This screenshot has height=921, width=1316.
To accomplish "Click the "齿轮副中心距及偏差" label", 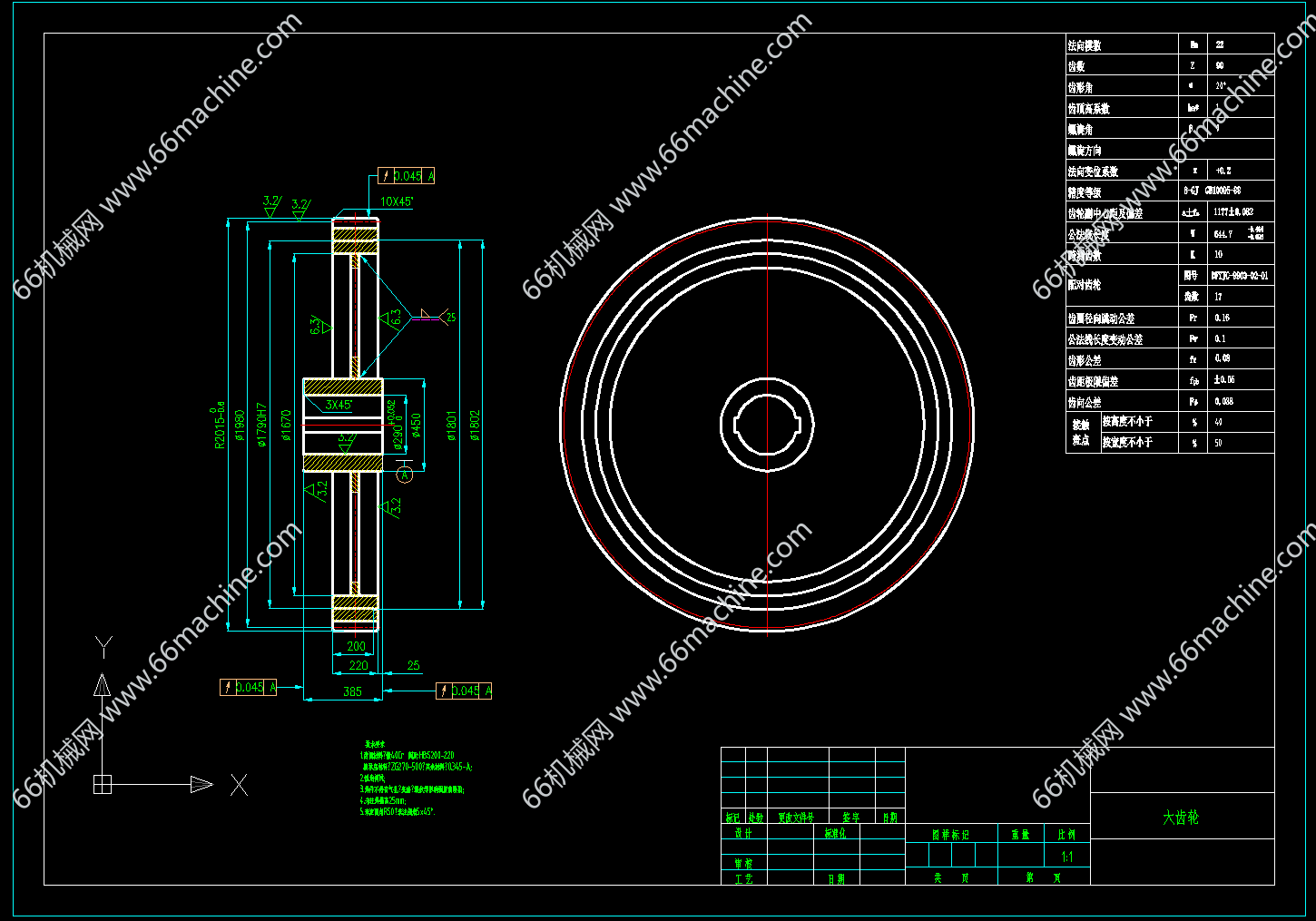I will point(1105,213).
